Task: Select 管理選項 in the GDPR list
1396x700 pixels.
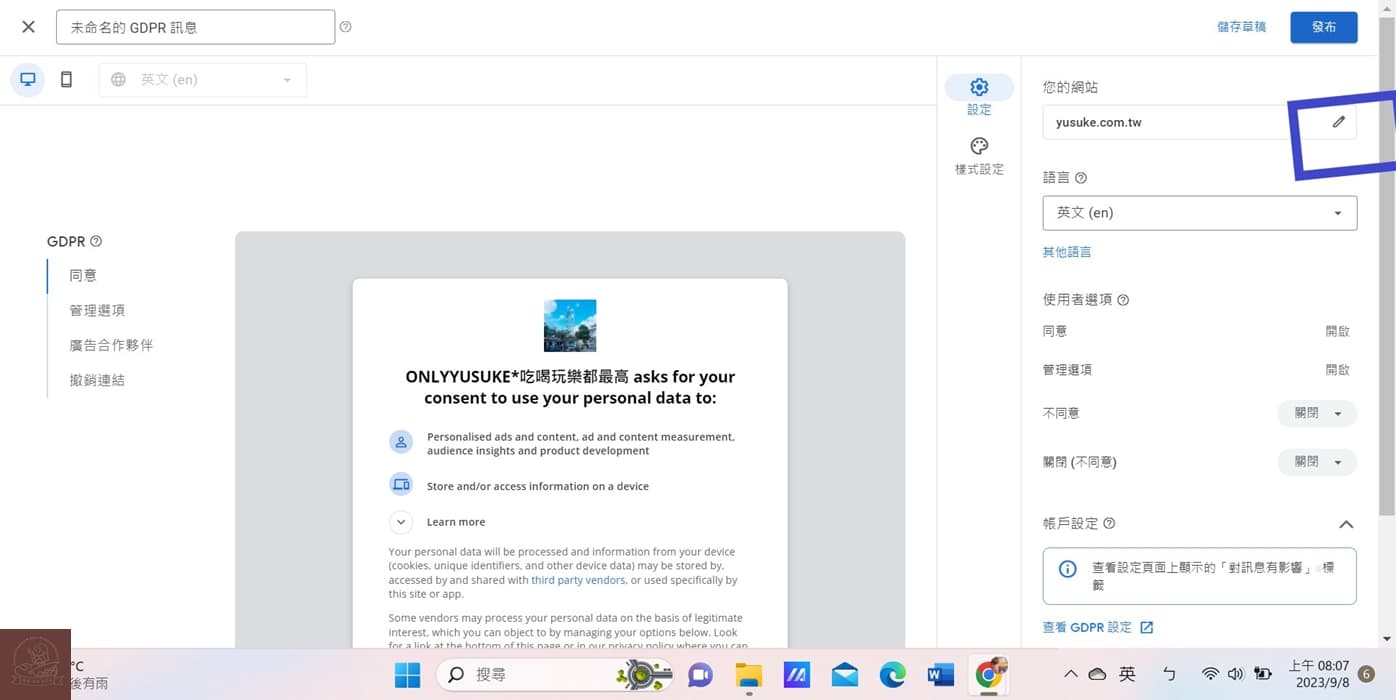Action: (x=97, y=310)
